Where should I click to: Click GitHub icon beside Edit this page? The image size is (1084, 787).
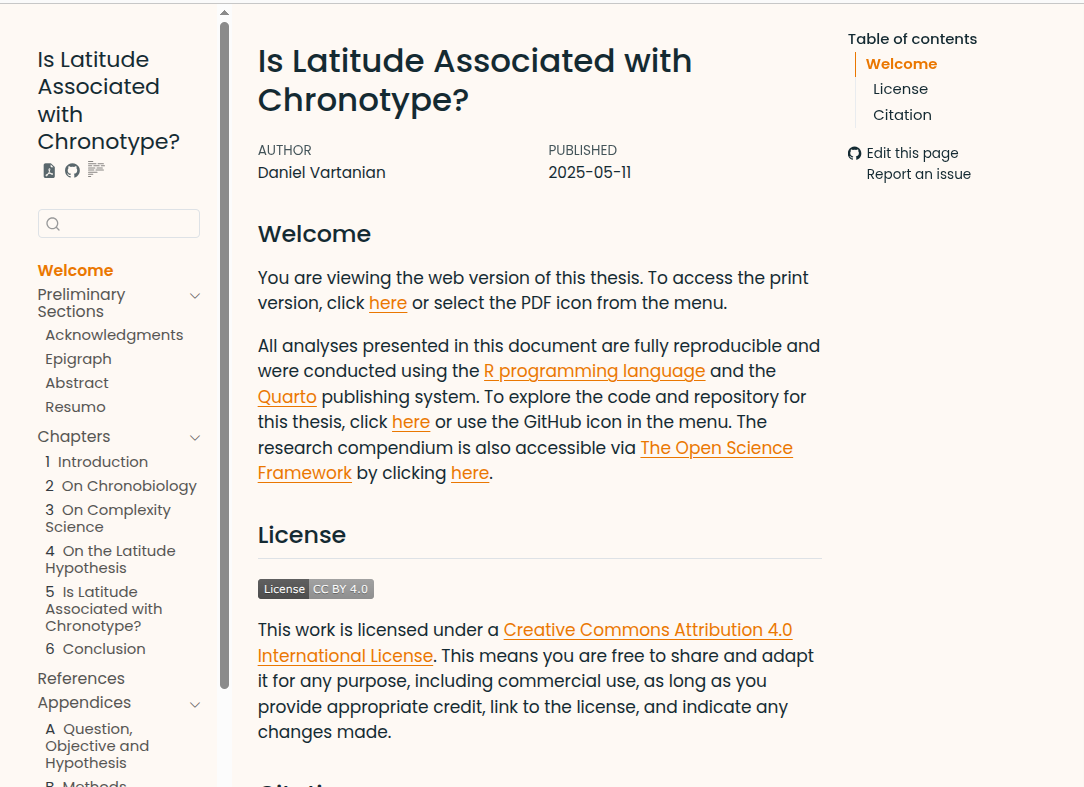(x=854, y=153)
